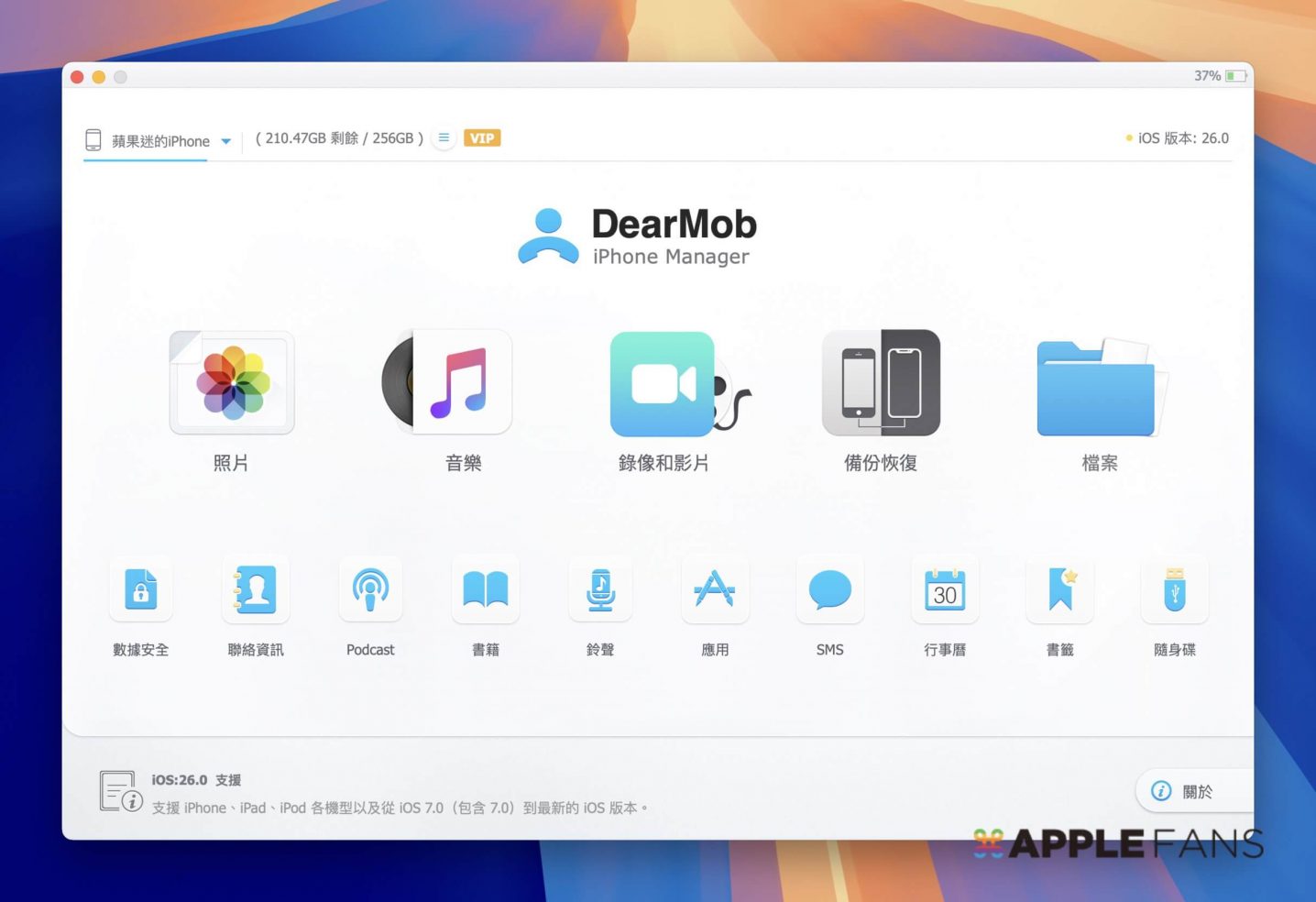1316x902 pixels.
Task: Open the 應用 apps icon
Action: [x=715, y=590]
